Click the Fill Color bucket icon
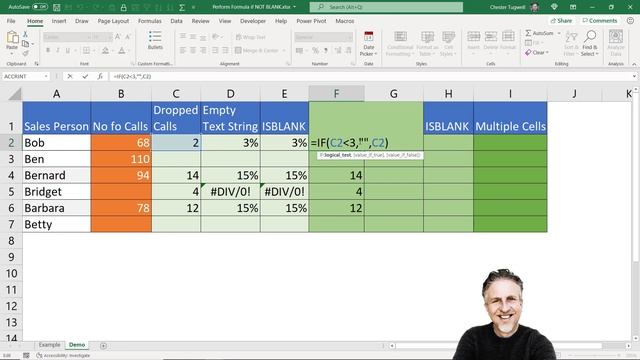Screen dimensions: 640x360 click(x=105, y=51)
